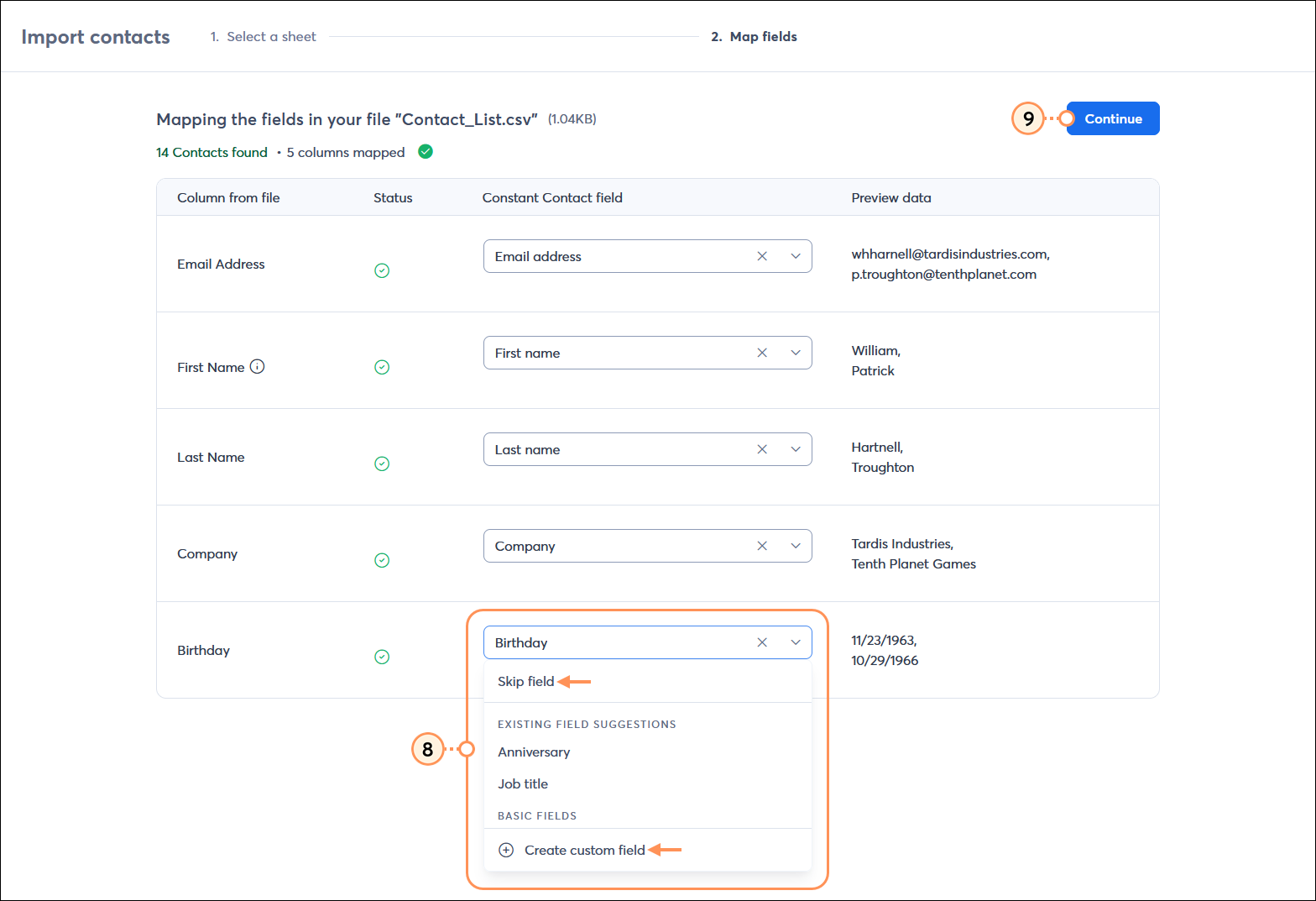Clear the Email address field mapping
The width and height of the screenshot is (1316, 901).
[762, 256]
